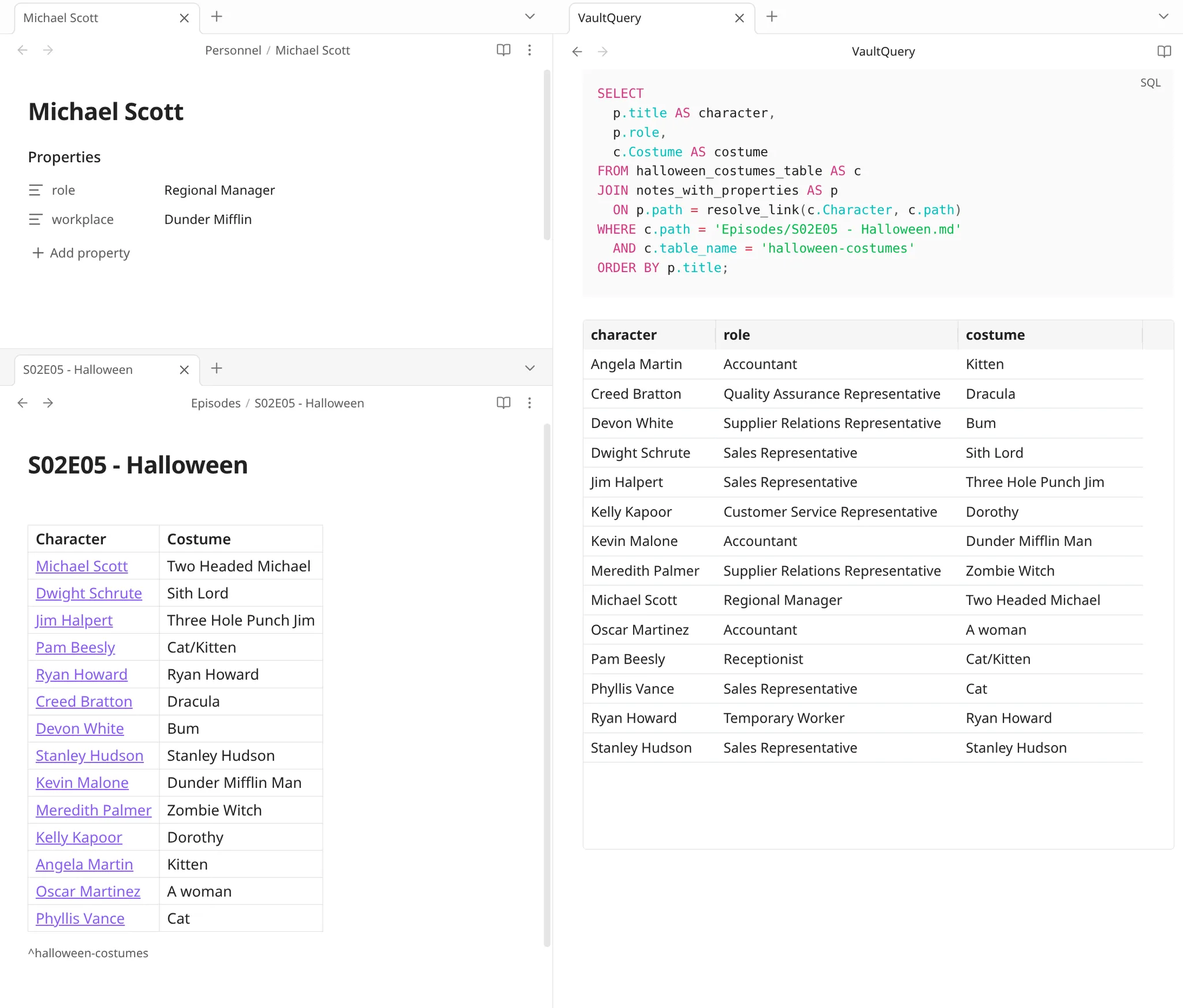
Task: Click Add property button
Action: pos(81,253)
